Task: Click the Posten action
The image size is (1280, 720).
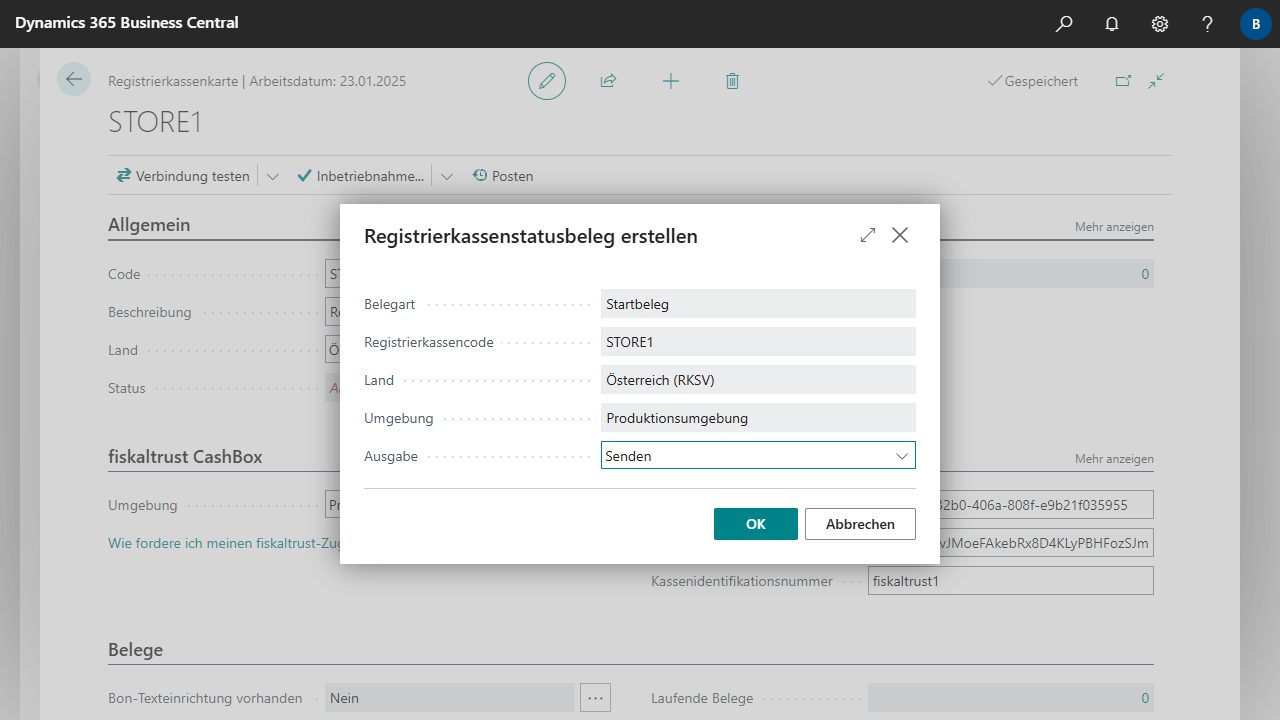Action: 503,176
